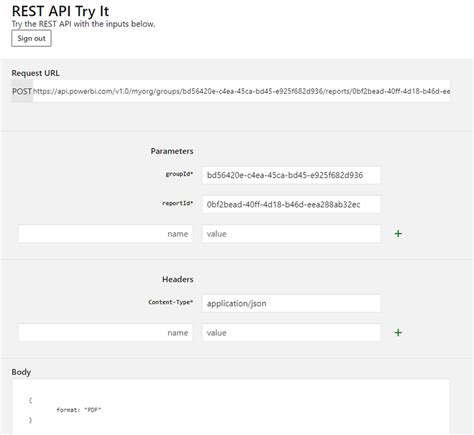The width and height of the screenshot is (474, 435).
Task: Click the 'Body' label
Action: pos(21,372)
